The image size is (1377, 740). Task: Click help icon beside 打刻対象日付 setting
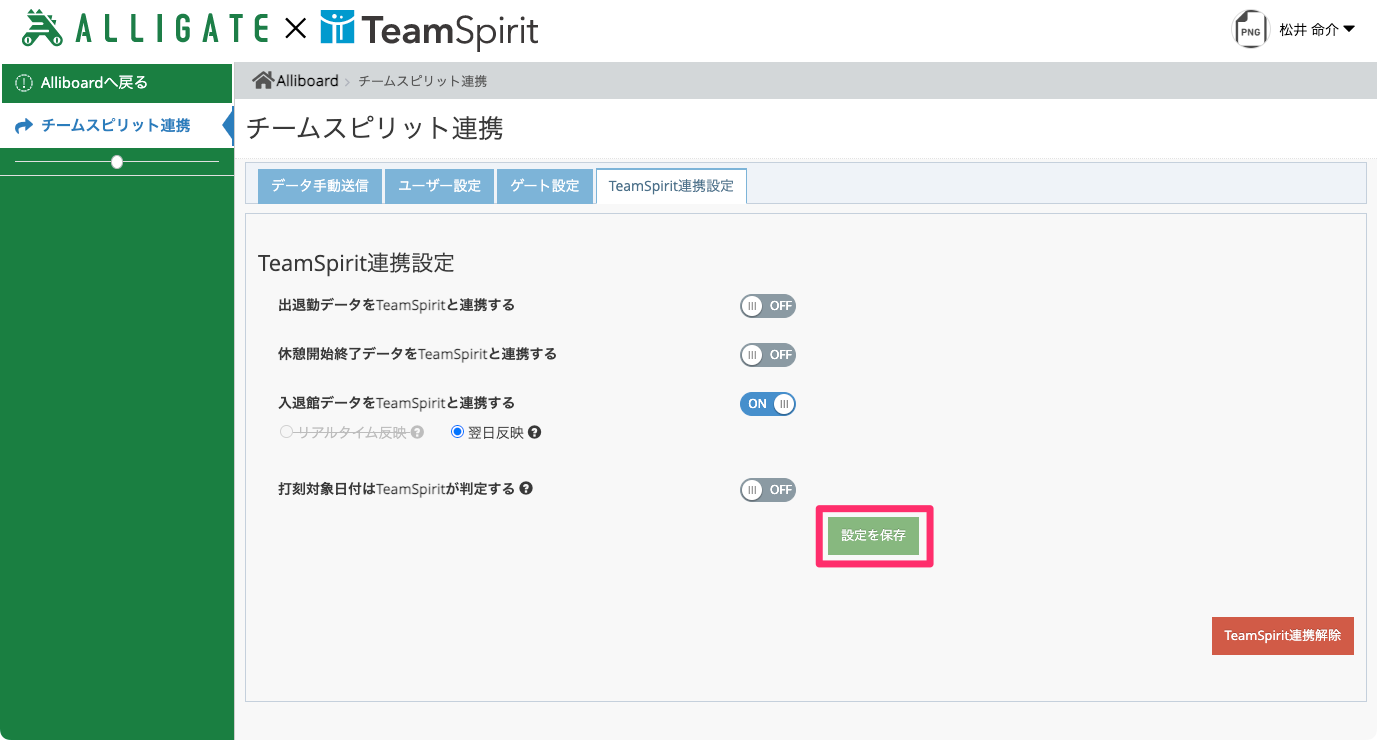526,489
